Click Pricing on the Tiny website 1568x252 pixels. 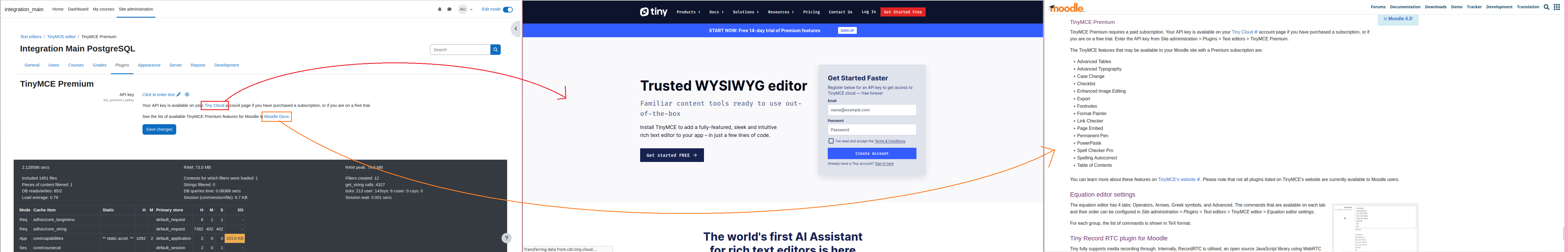(811, 12)
